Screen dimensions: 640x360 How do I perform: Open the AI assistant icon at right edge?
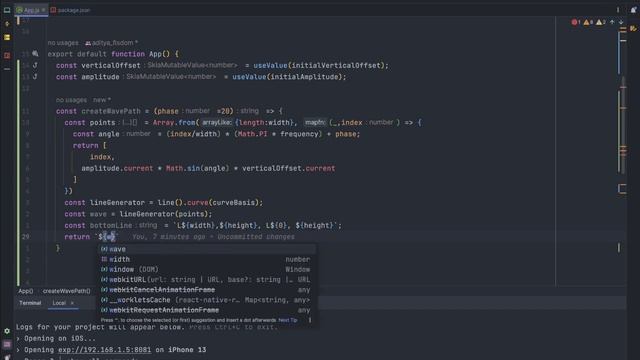coord(633,29)
